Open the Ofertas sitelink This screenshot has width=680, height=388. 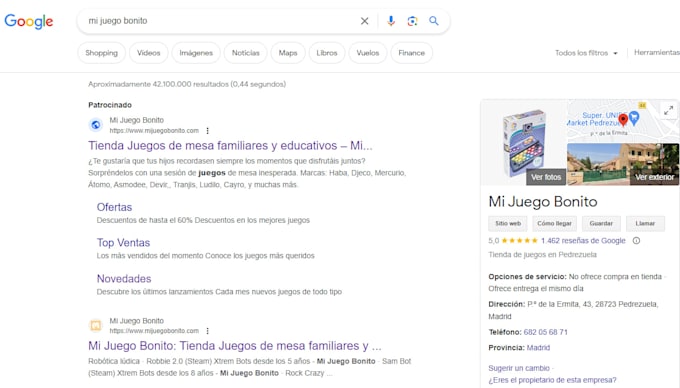click(114, 207)
